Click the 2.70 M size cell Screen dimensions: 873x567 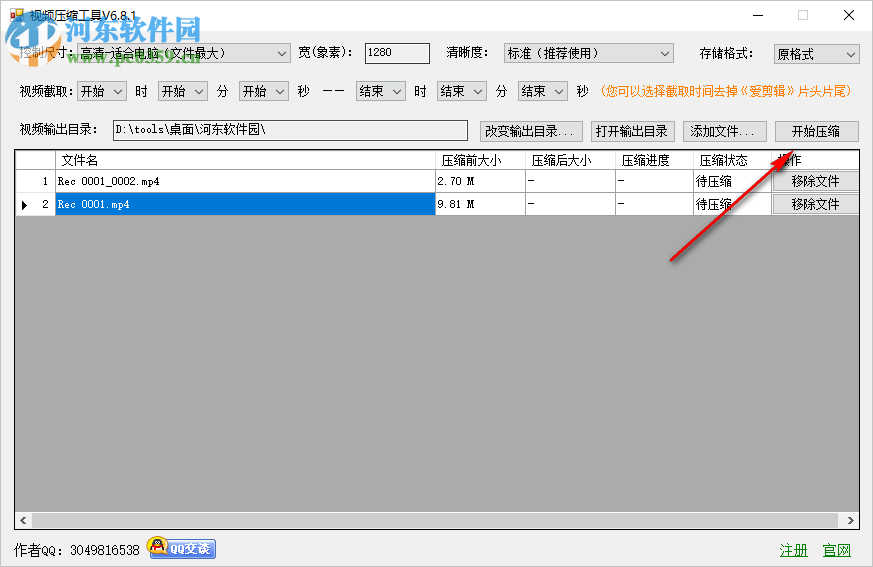pos(480,182)
